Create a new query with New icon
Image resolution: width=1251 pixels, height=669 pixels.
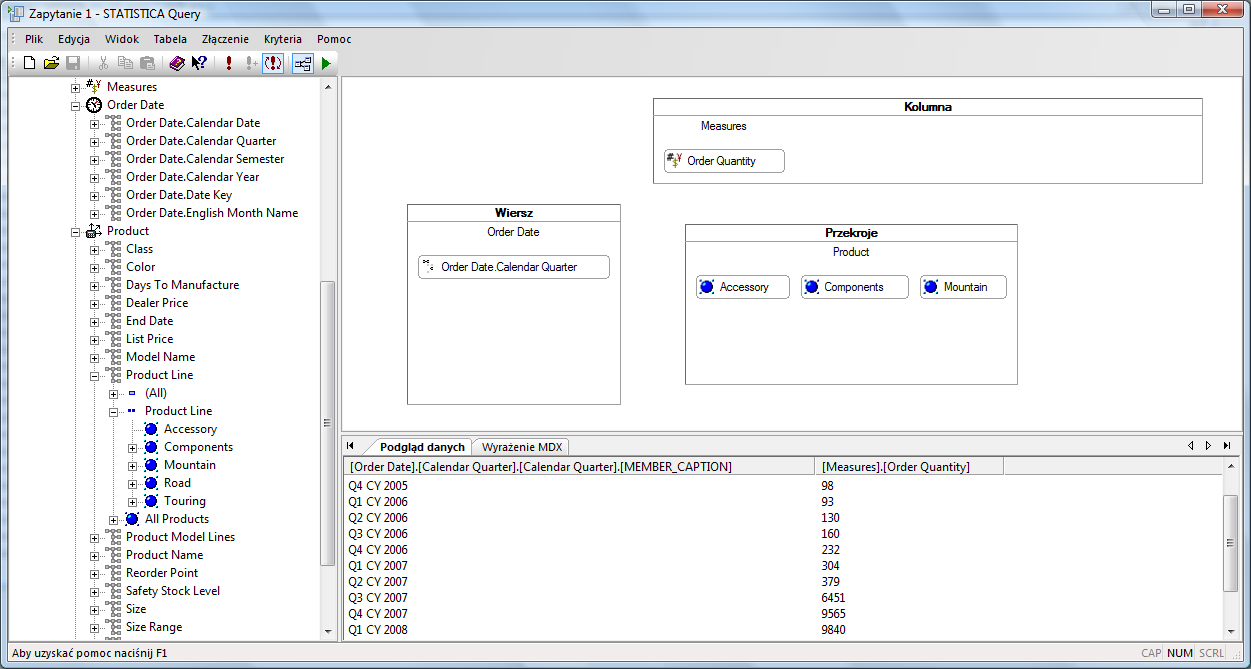click(29, 63)
